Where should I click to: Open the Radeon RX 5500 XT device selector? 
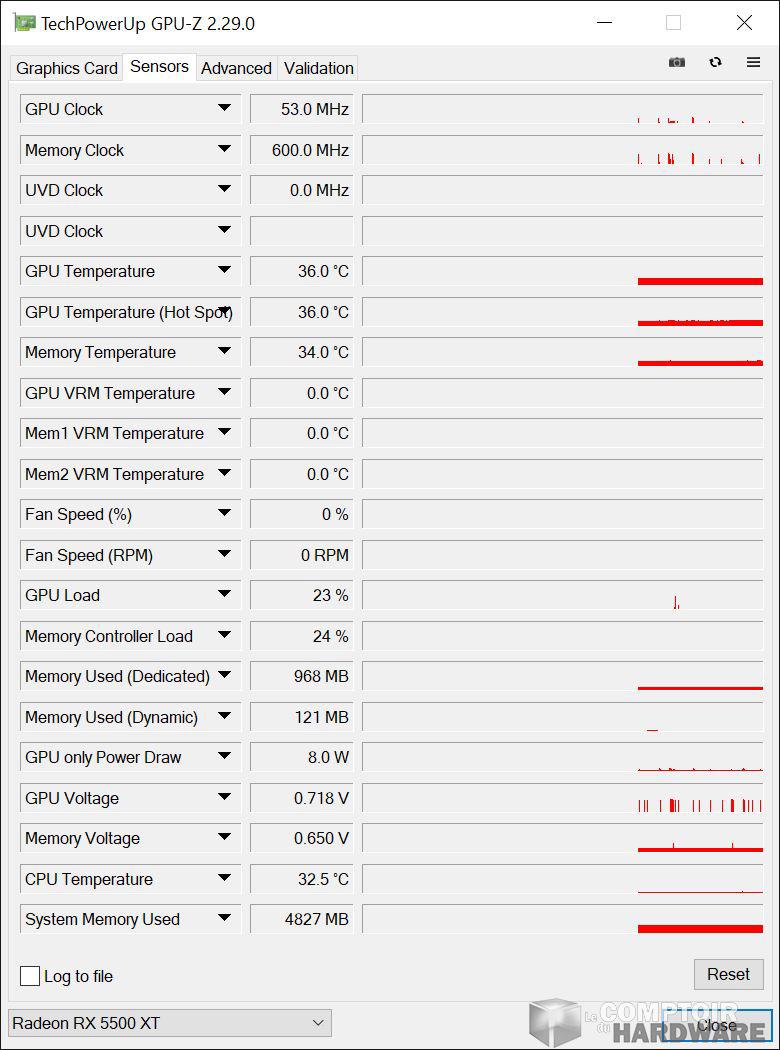(x=168, y=1023)
